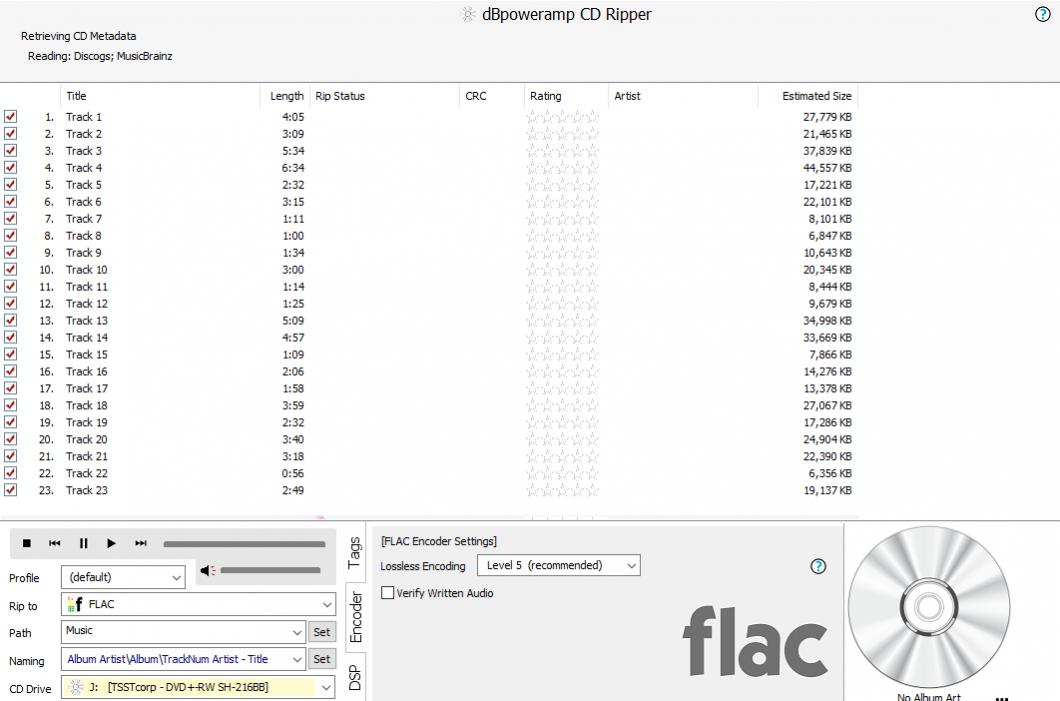The width and height of the screenshot is (1060, 701).
Task: Click the playback position slider
Action: click(244, 544)
